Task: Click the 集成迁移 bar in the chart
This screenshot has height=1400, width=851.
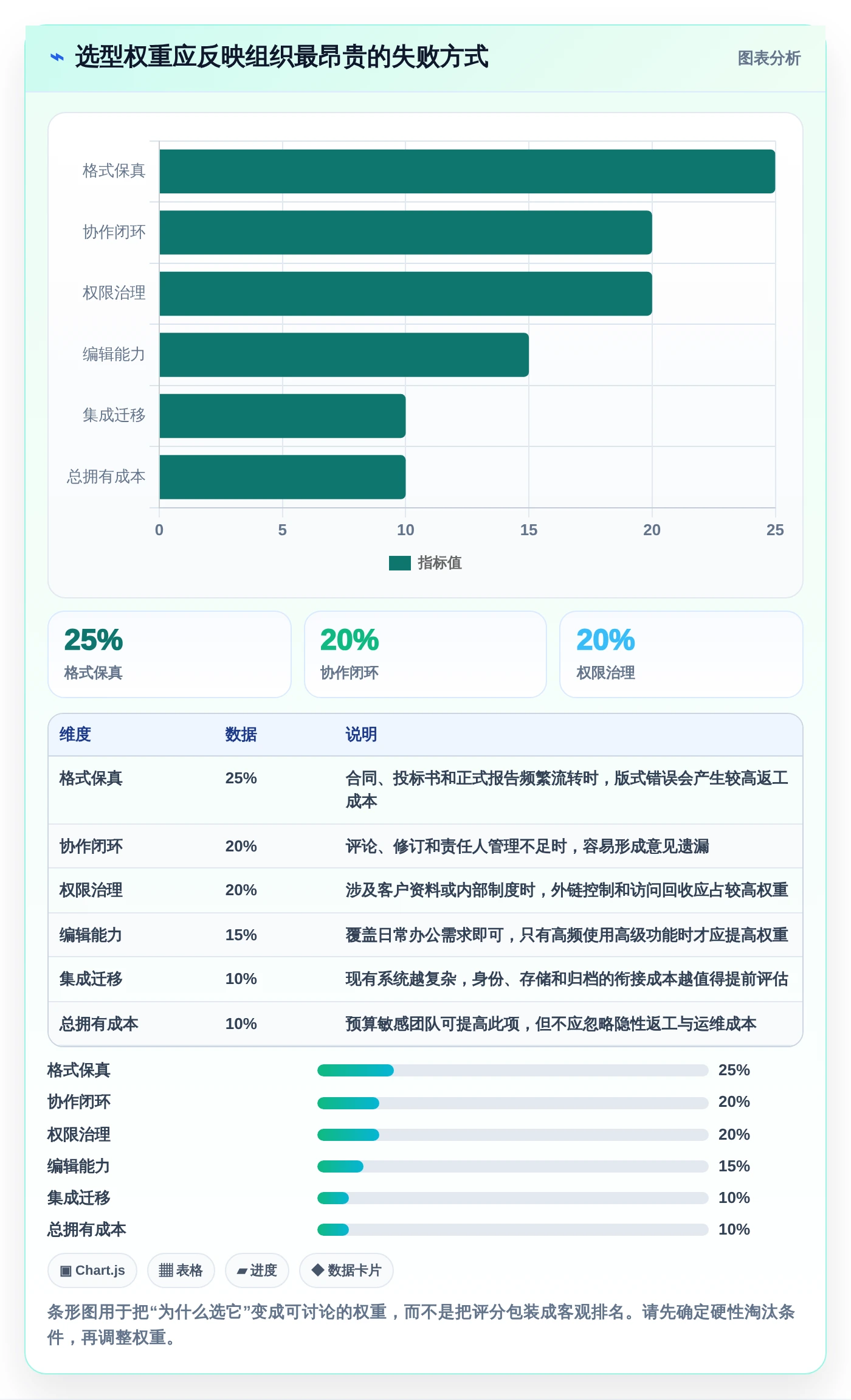Action: pyautogui.click(x=282, y=416)
